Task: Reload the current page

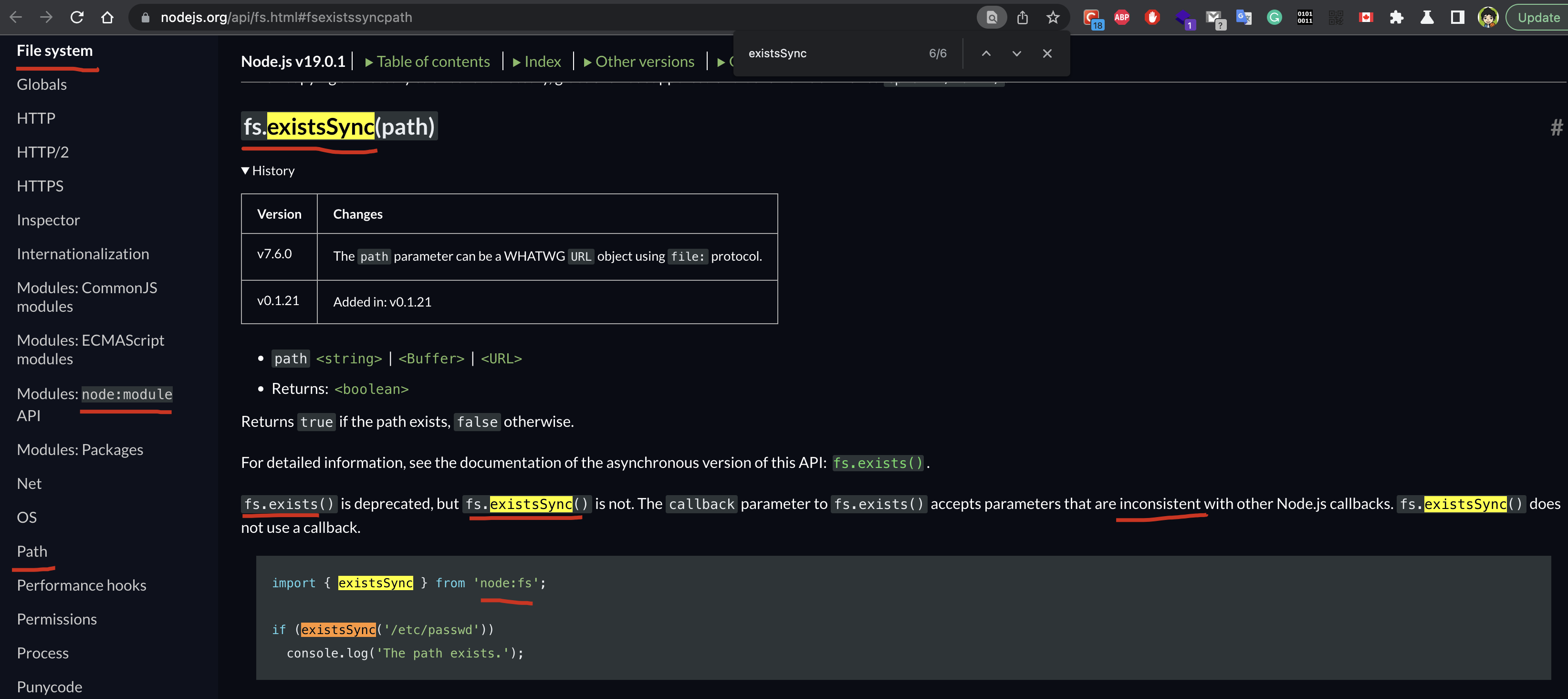Action: point(77,18)
